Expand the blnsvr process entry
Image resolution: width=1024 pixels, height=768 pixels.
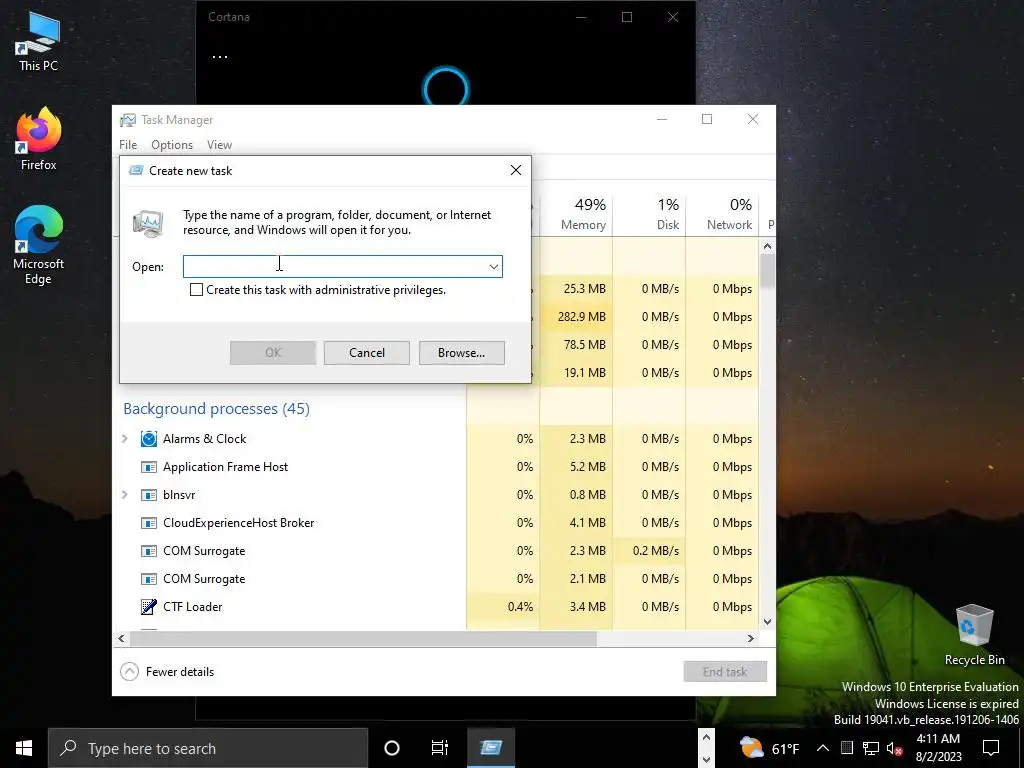click(125, 495)
